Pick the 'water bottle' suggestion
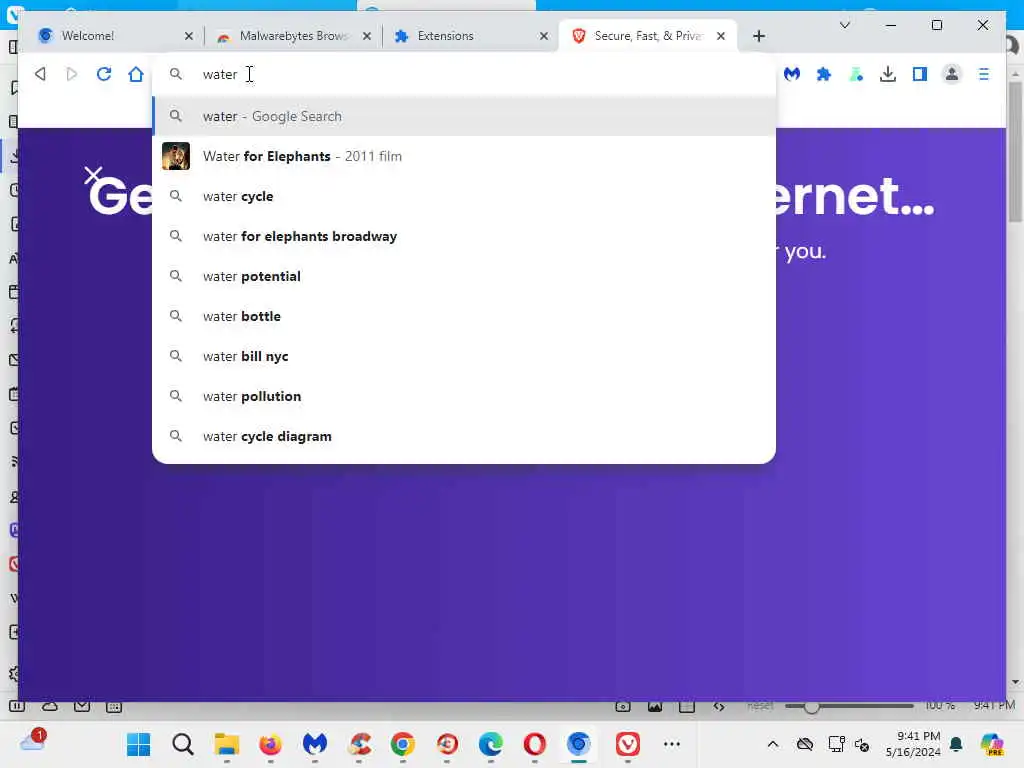 [464, 316]
